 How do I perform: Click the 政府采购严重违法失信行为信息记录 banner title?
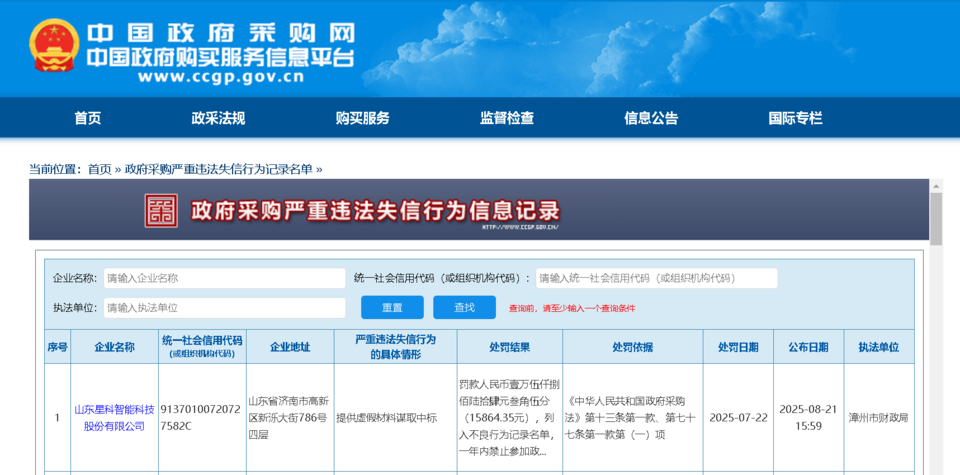375,211
